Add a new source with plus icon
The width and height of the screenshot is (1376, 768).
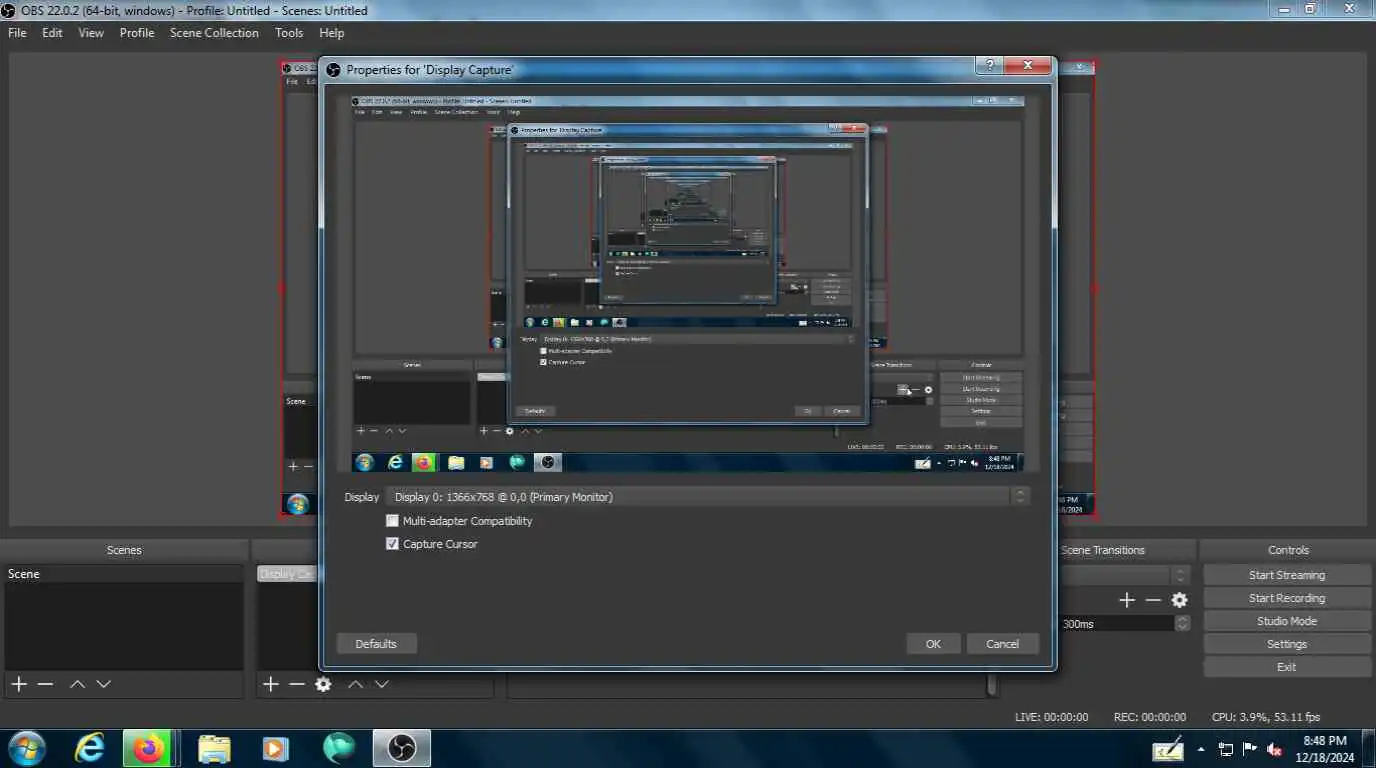270,684
